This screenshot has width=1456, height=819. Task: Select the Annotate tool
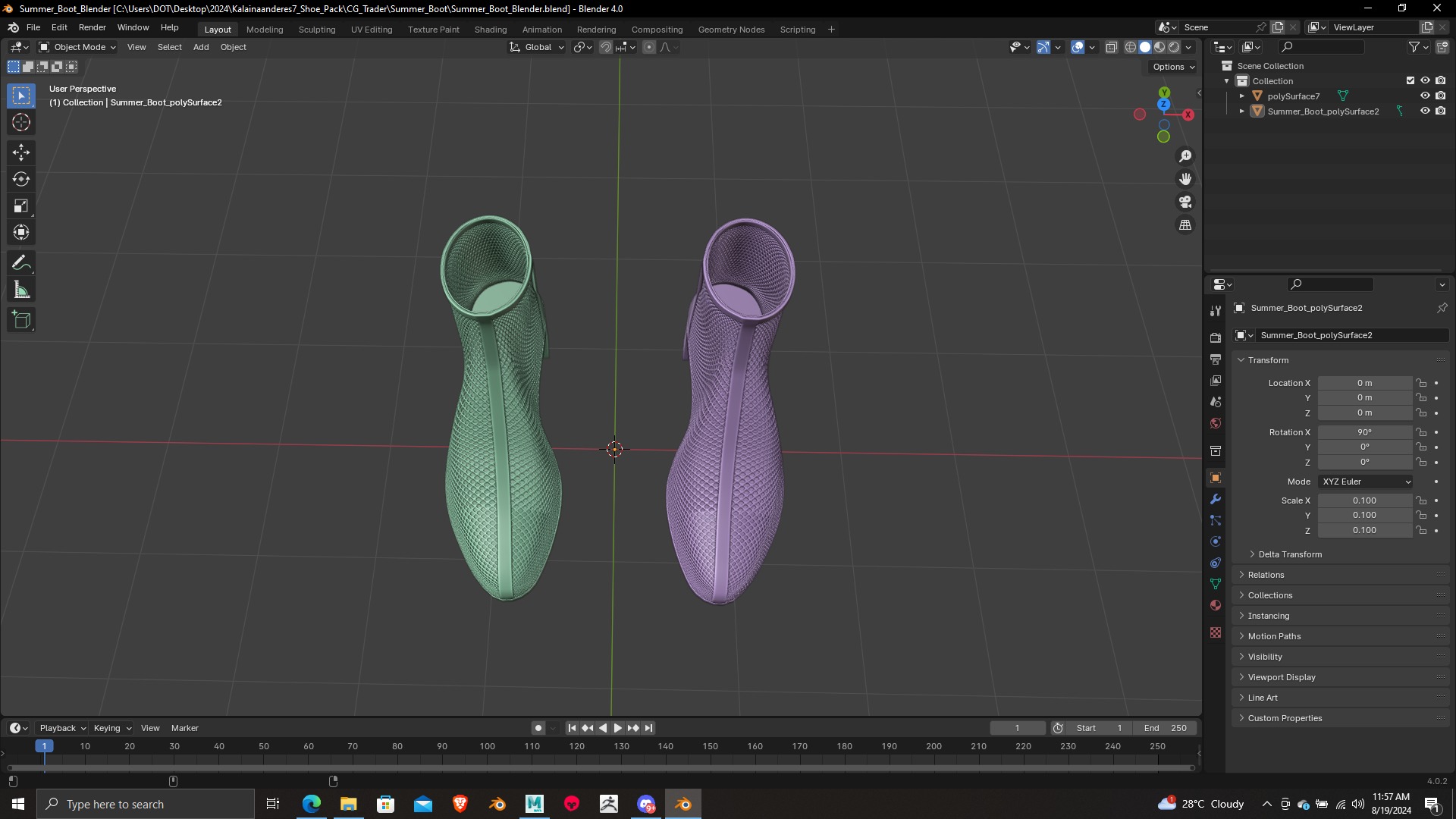point(21,263)
